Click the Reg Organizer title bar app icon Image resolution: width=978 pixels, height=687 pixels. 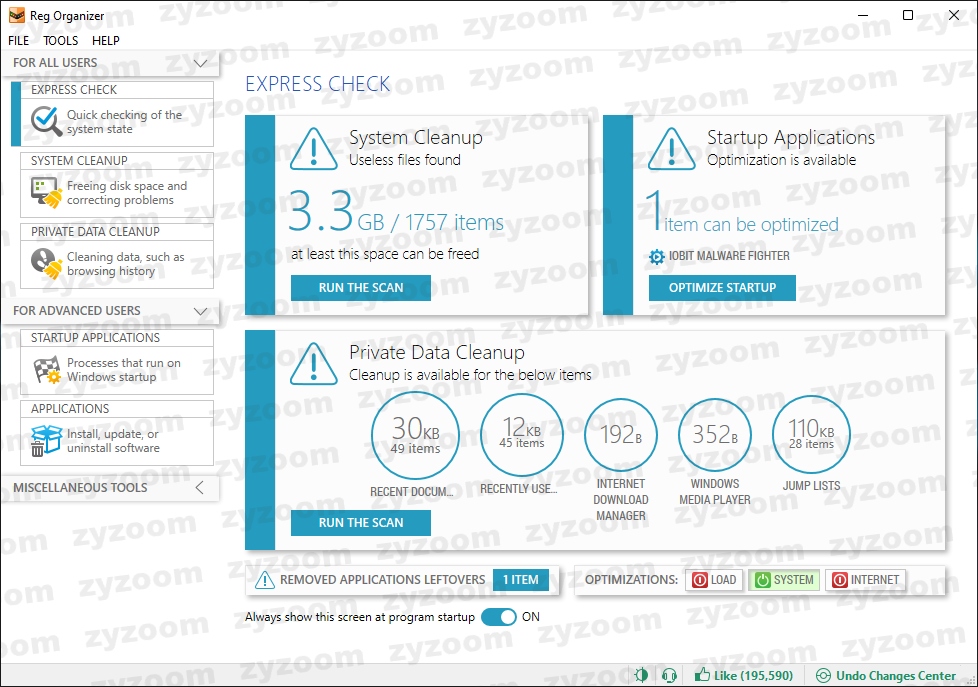[x=17, y=16]
